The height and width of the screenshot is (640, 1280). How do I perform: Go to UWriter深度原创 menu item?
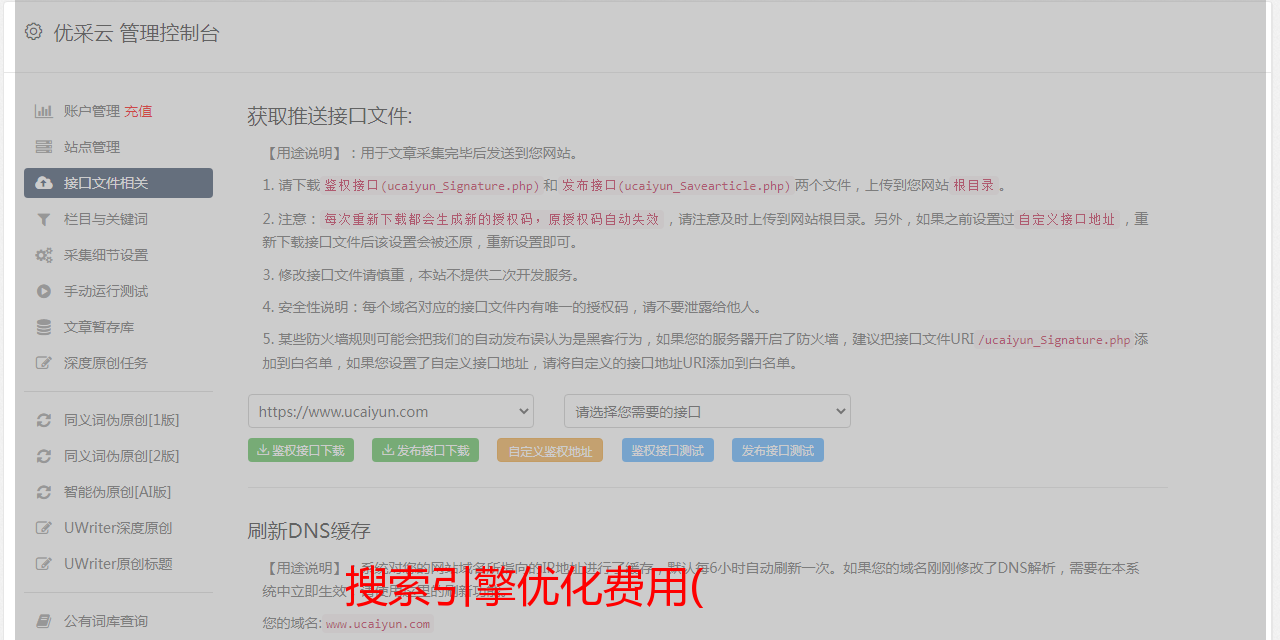118,528
